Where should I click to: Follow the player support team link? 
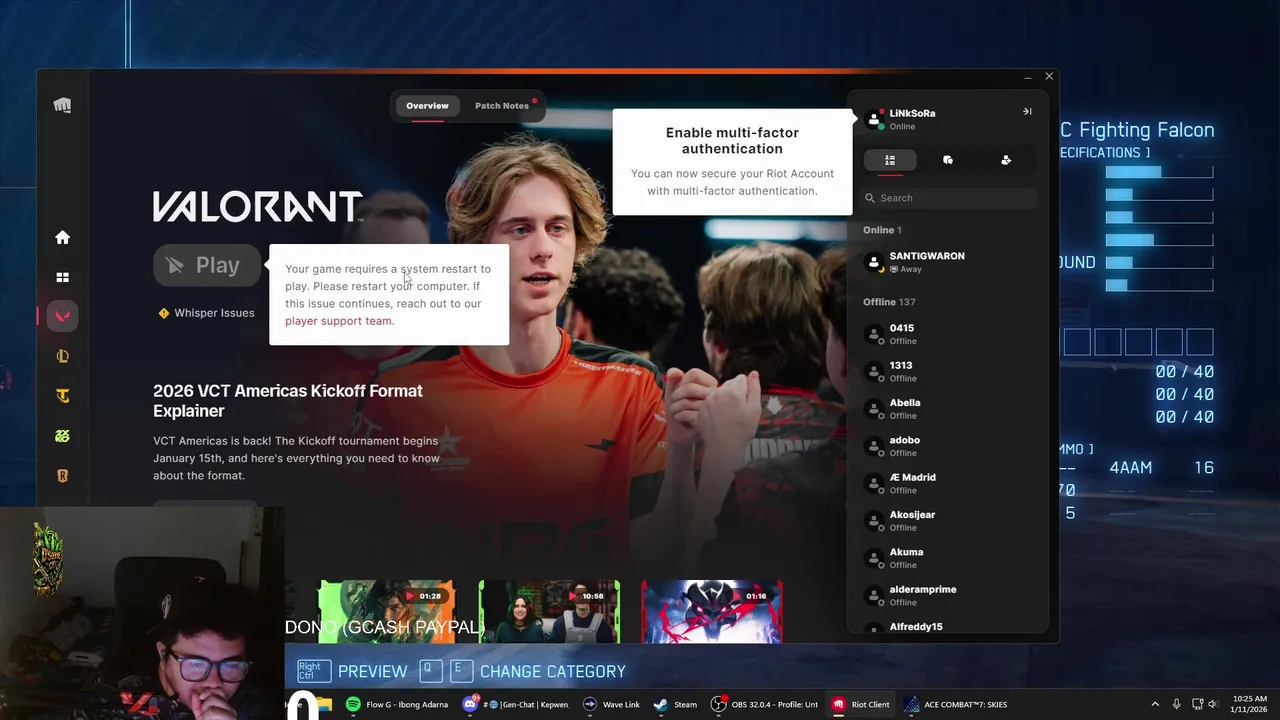(340, 321)
